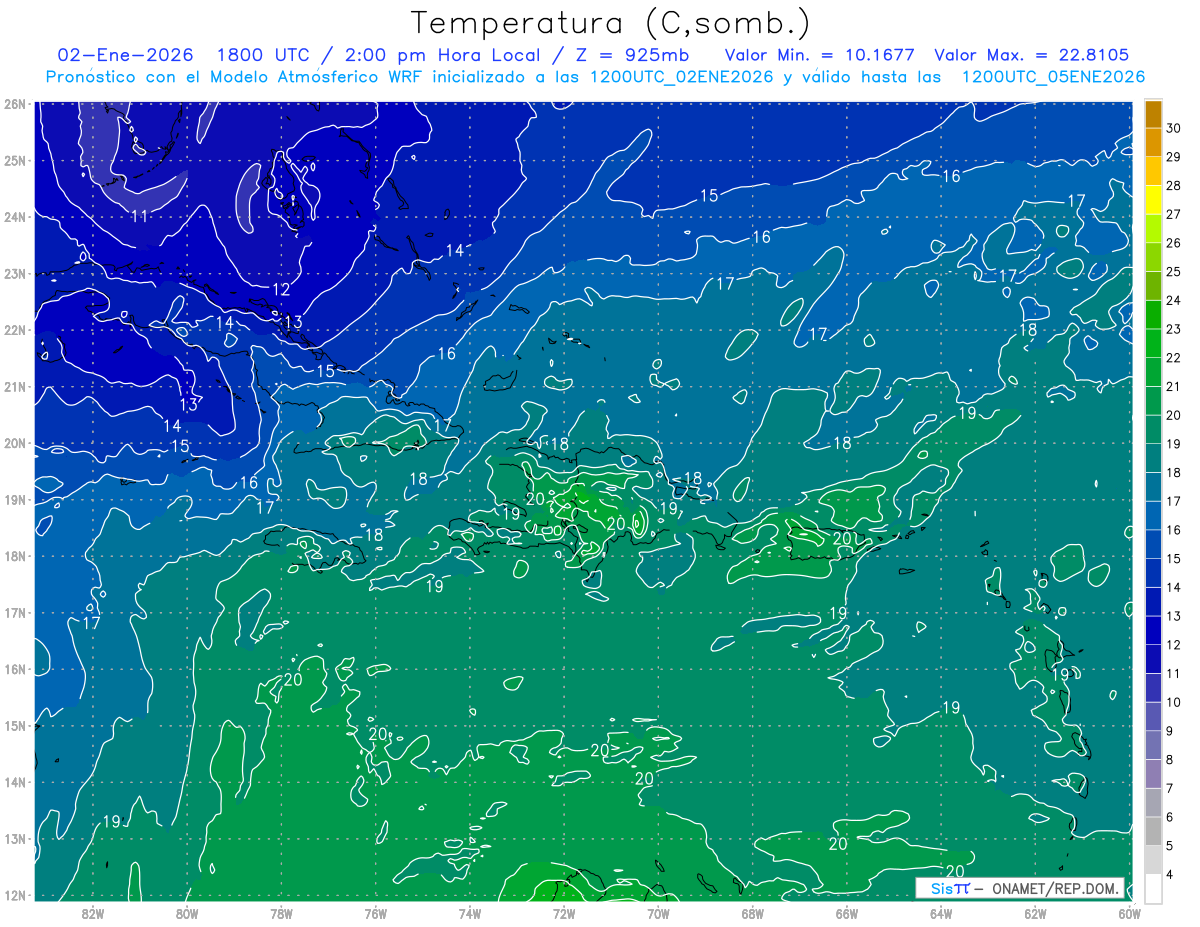Click the color scale tick label 7

point(1171,788)
